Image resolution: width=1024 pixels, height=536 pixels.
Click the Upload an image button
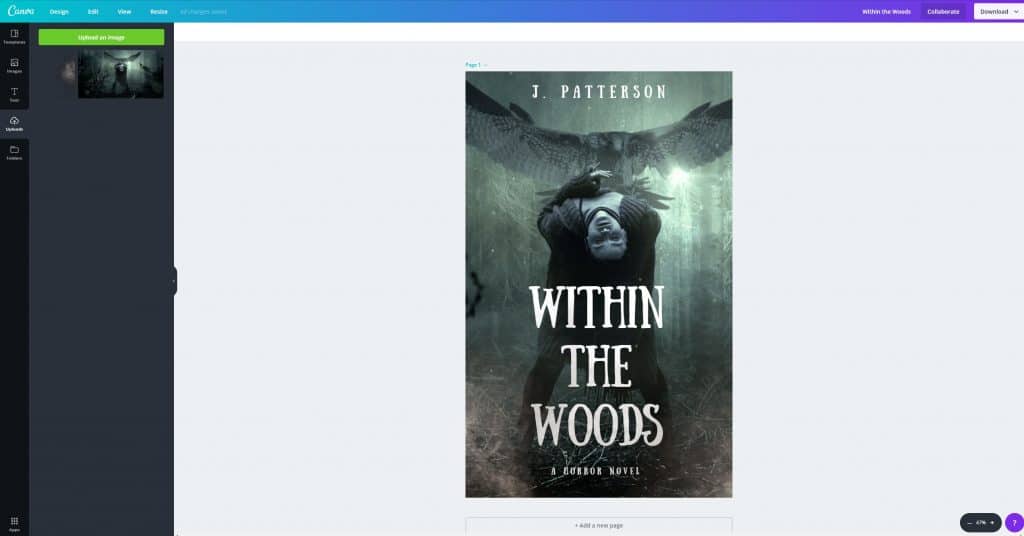coord(101,37)
